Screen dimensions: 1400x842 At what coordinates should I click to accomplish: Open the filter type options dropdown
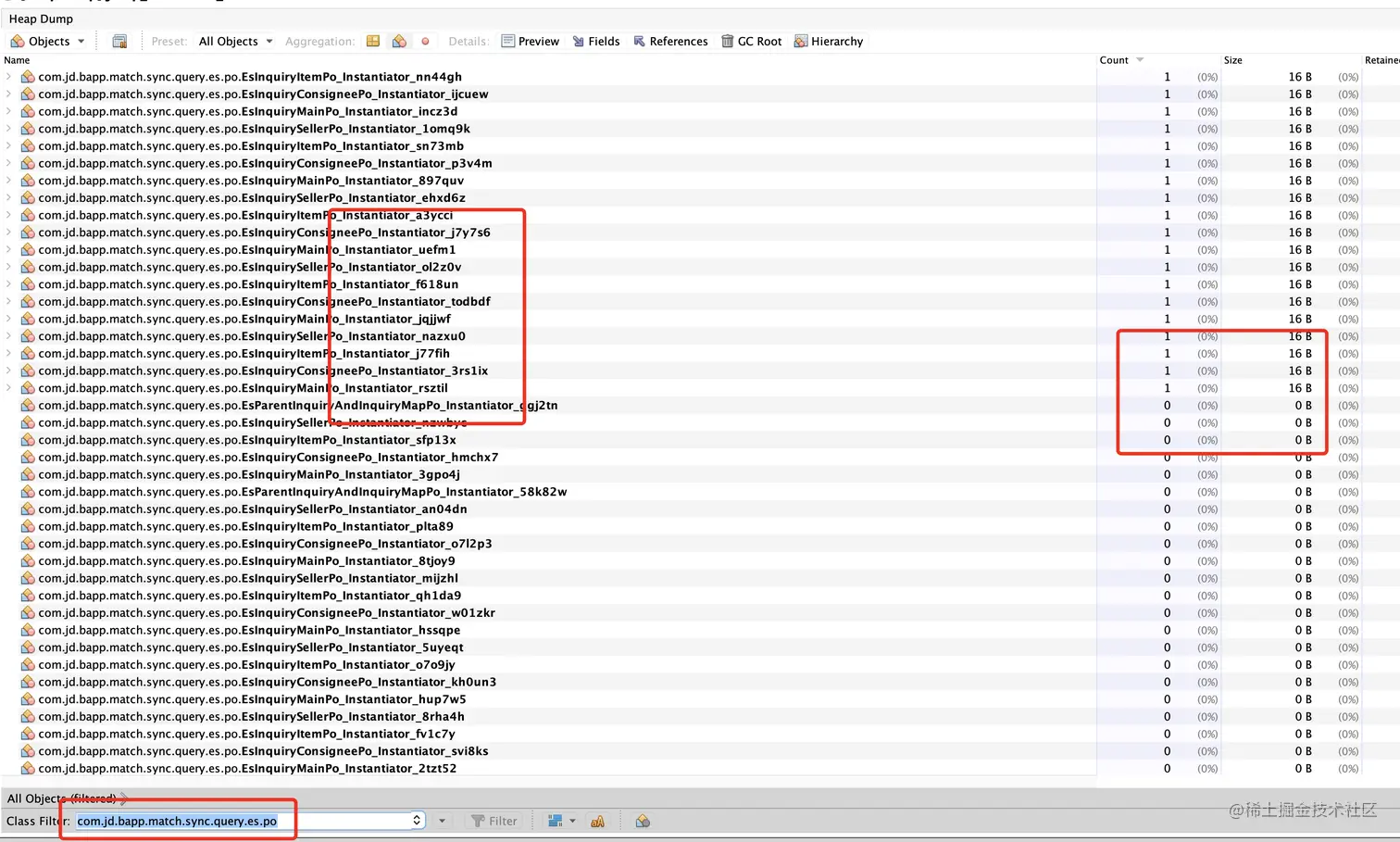[561, 821]
